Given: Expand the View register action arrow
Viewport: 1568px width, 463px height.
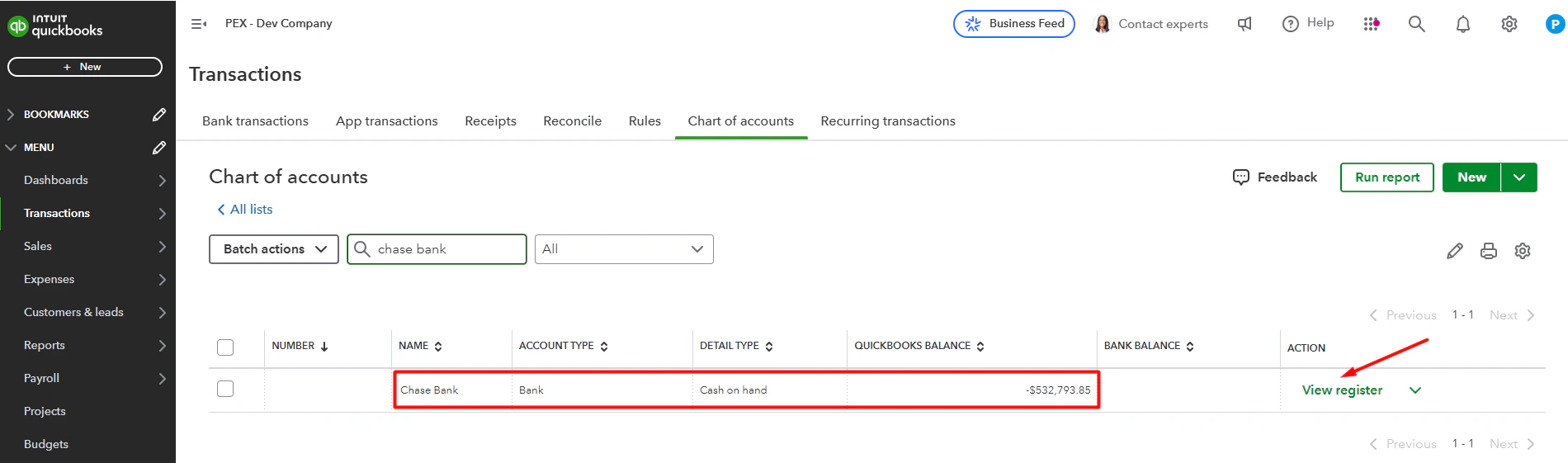Looking at the screenshot, I should coord(1415,390).
